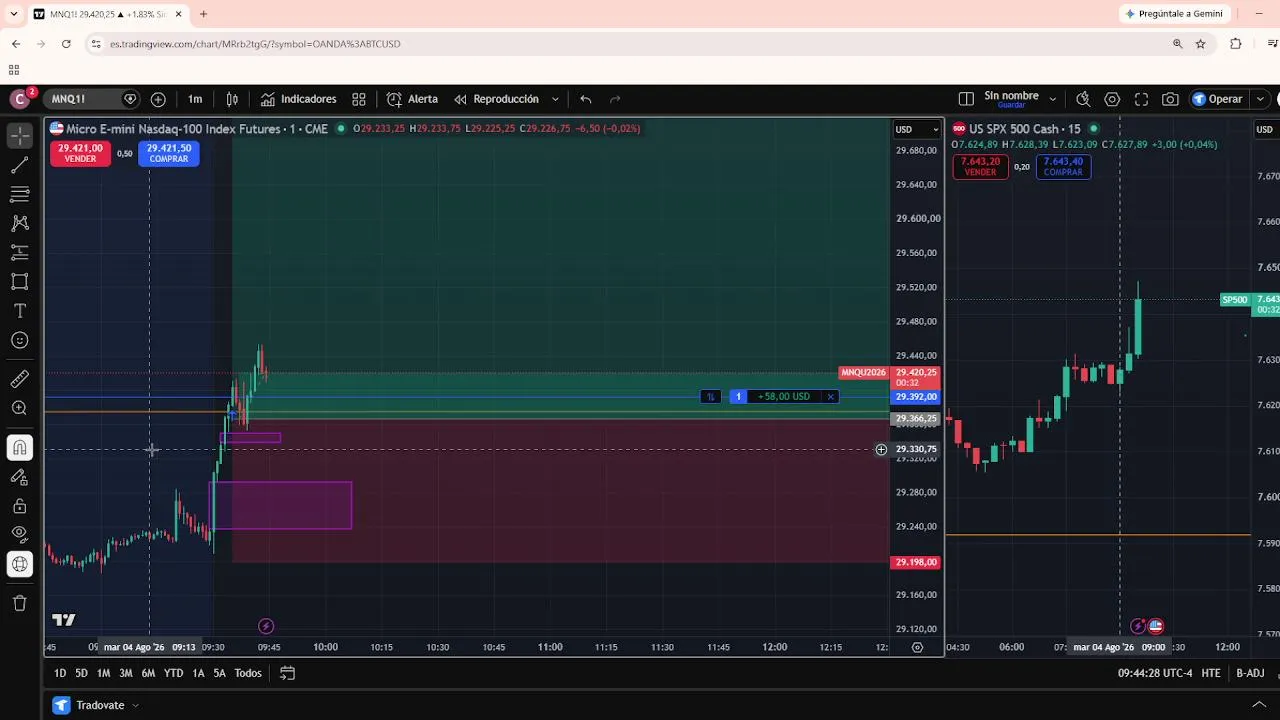Click the add alert plus on price axis
The height and width of the screenshot is (720, 1280).
click(881, 450)
